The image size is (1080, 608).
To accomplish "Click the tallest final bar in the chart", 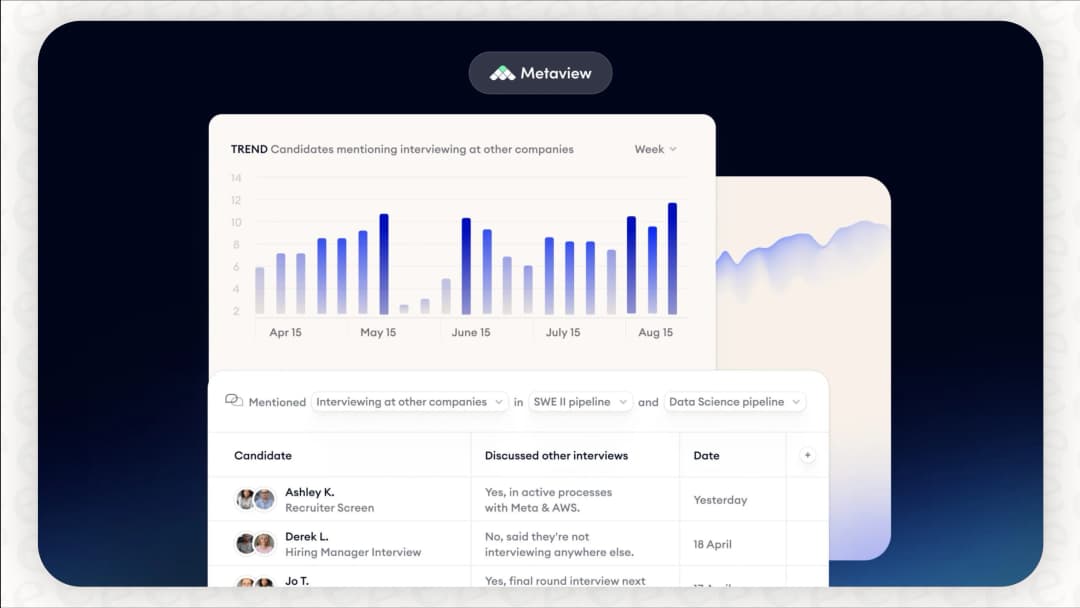I will point(672,259).
